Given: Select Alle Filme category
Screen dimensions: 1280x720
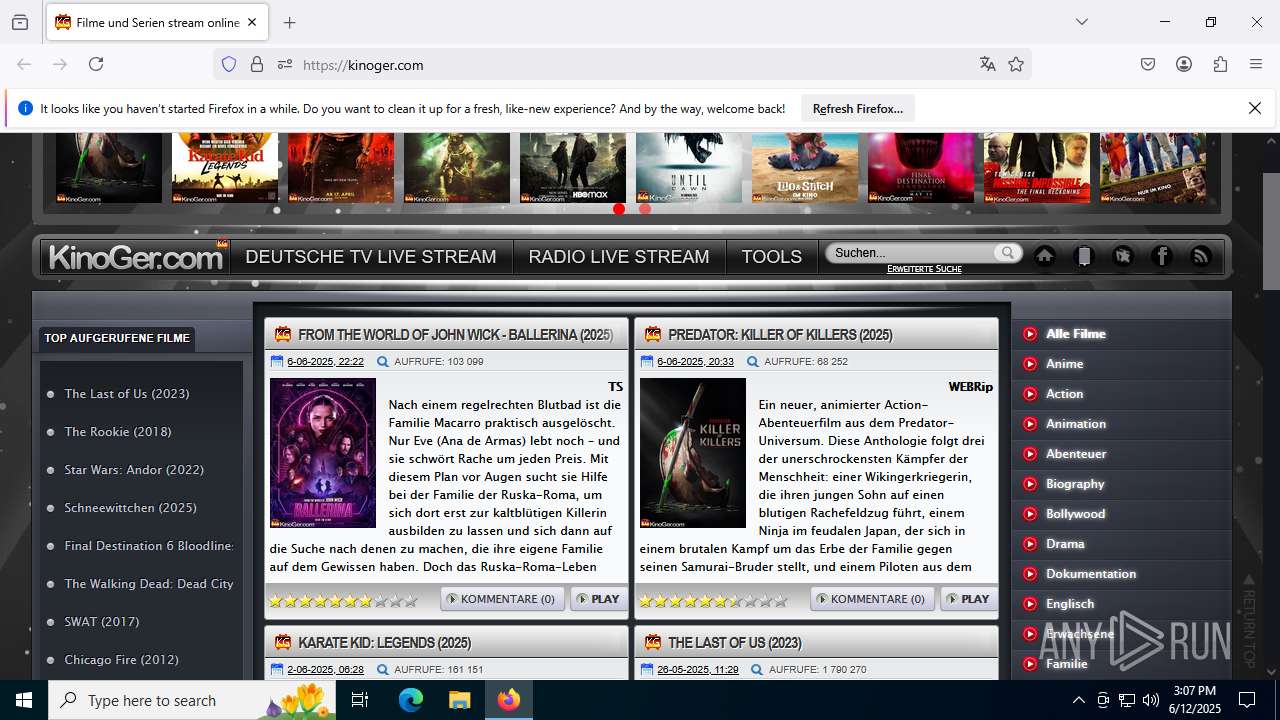Looking at the screenshot, I should click(x=1076, y=334).
